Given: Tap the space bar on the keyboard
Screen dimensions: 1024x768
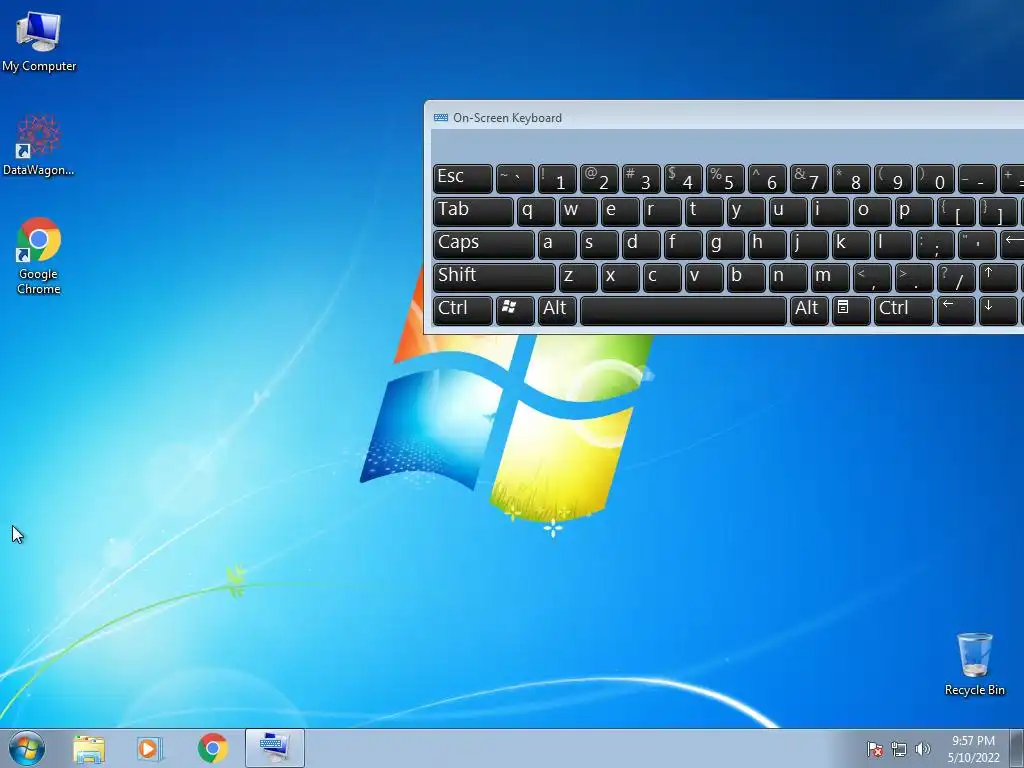Looking at the screenshot, I should [683, 310].
